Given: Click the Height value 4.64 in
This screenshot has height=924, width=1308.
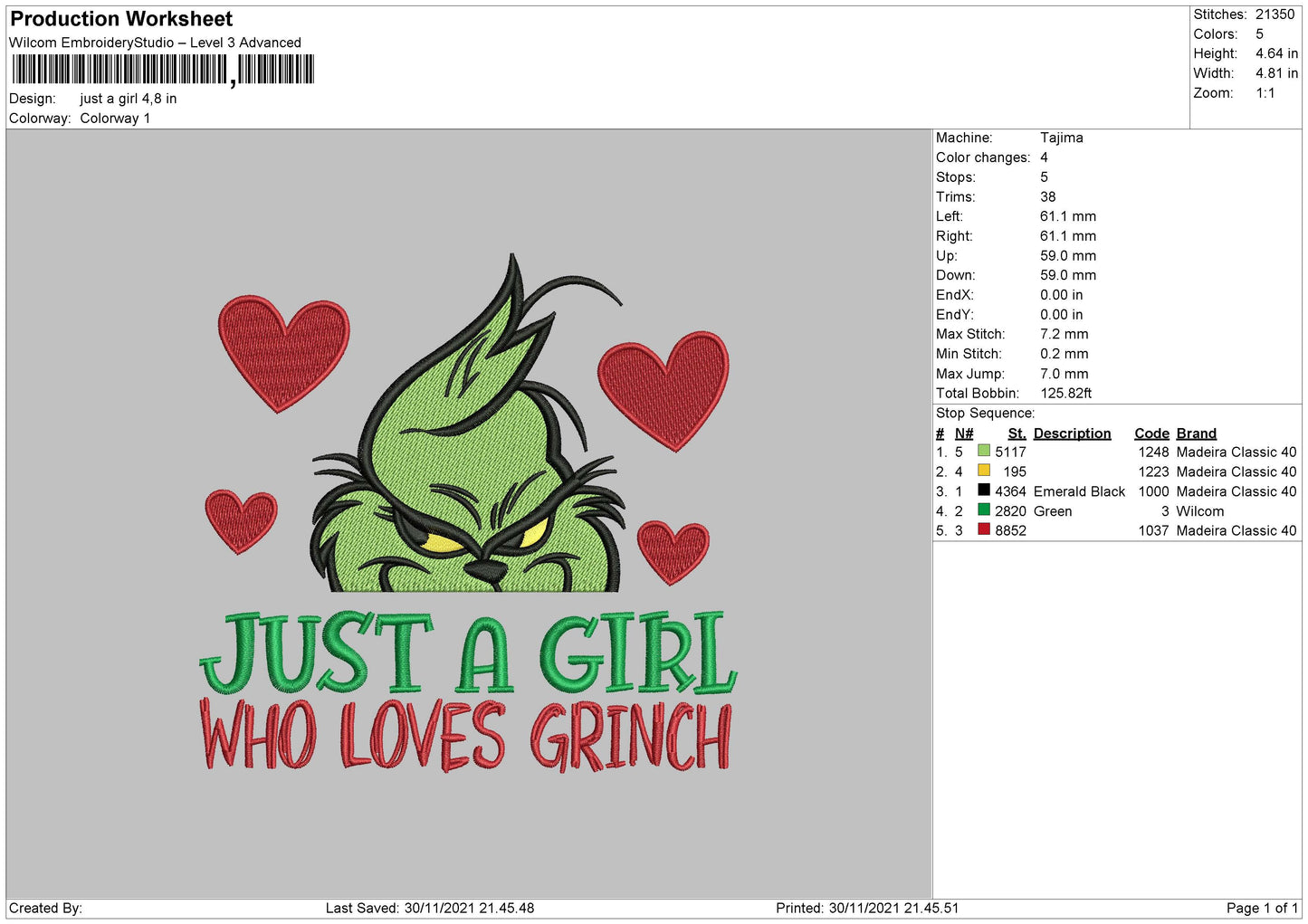Looking at the screenshot, I should tap(1276, 53).
